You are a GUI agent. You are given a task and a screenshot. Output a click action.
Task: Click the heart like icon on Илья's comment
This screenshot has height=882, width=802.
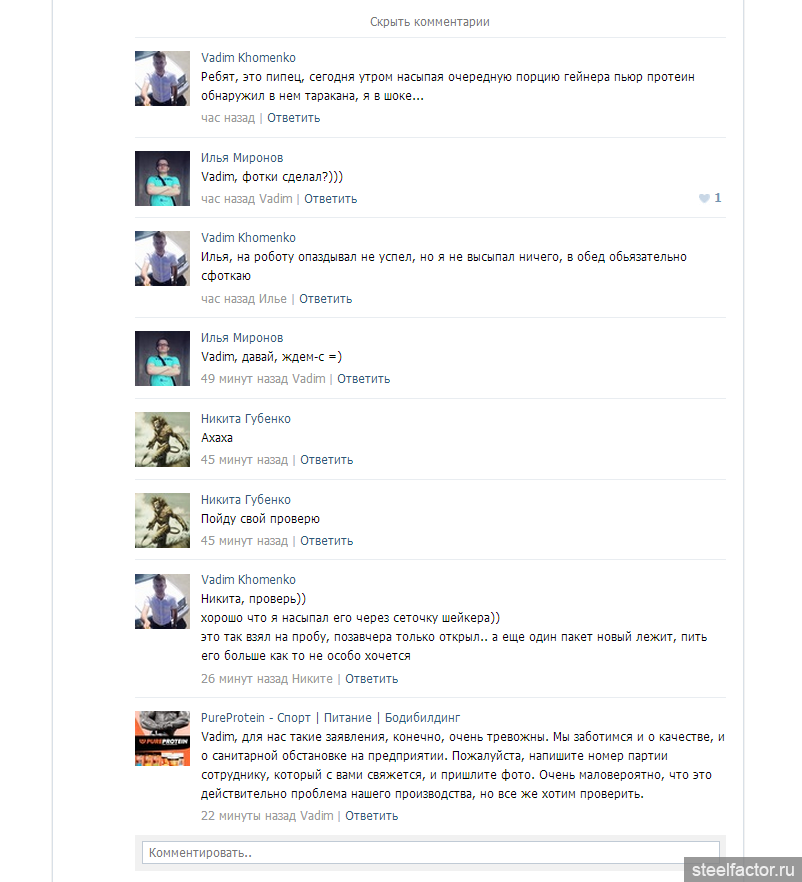coord(704,198)
